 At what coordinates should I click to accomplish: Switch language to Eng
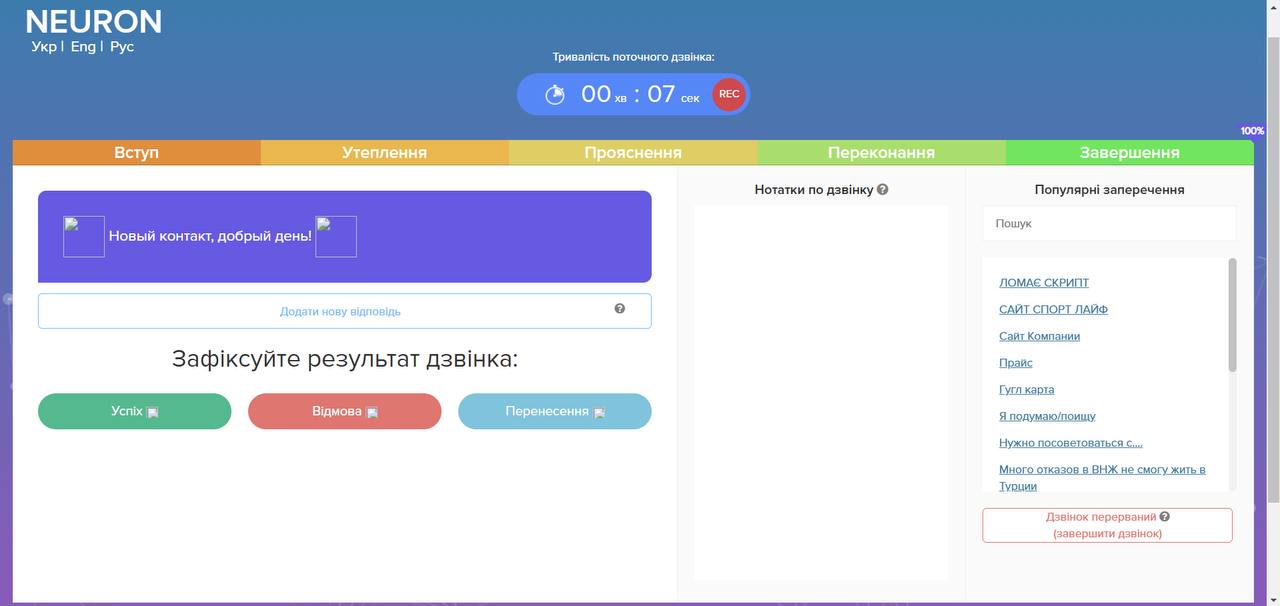[83, 46]
